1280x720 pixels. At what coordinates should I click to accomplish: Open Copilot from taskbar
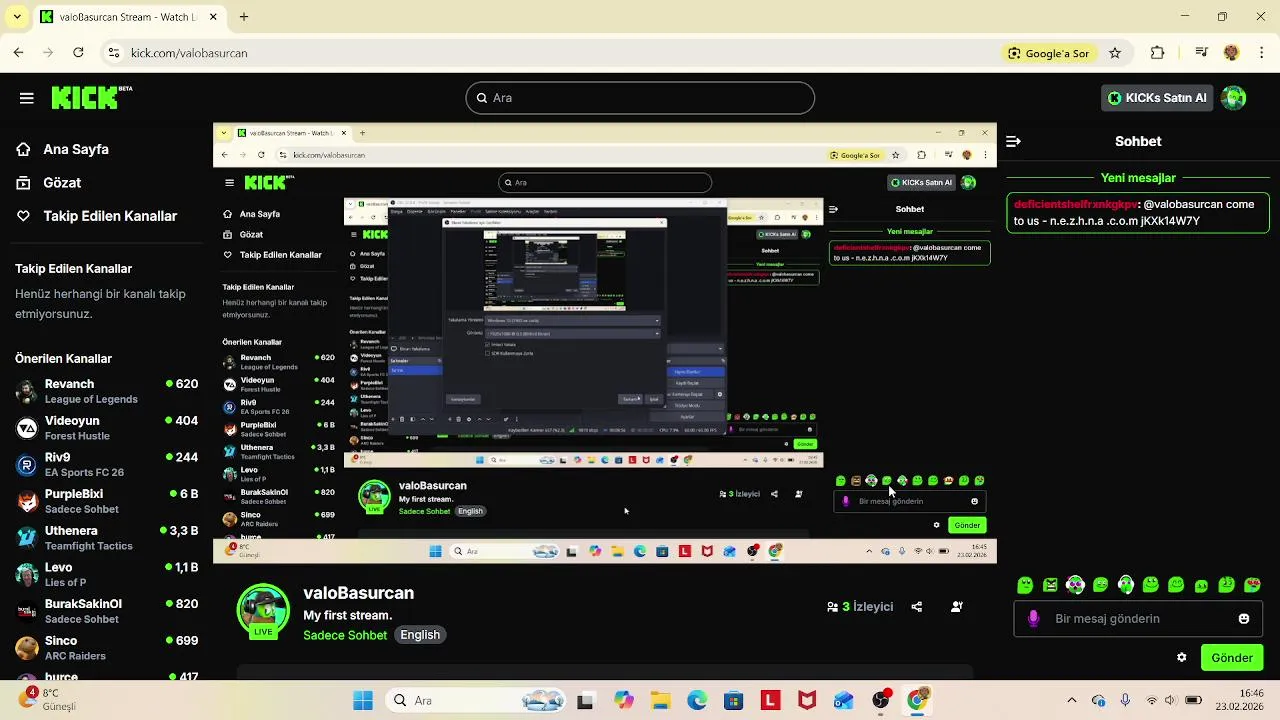point(624,701)
